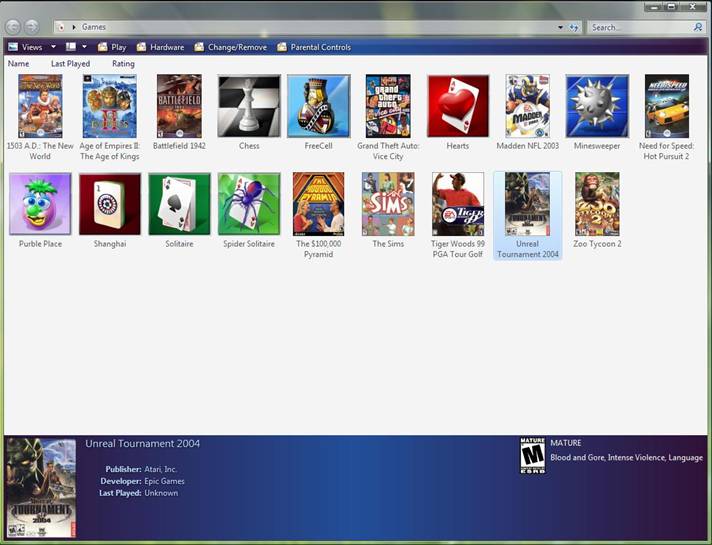Select the Solitaire game icon

pyautogui.click(x=179, y=204)
